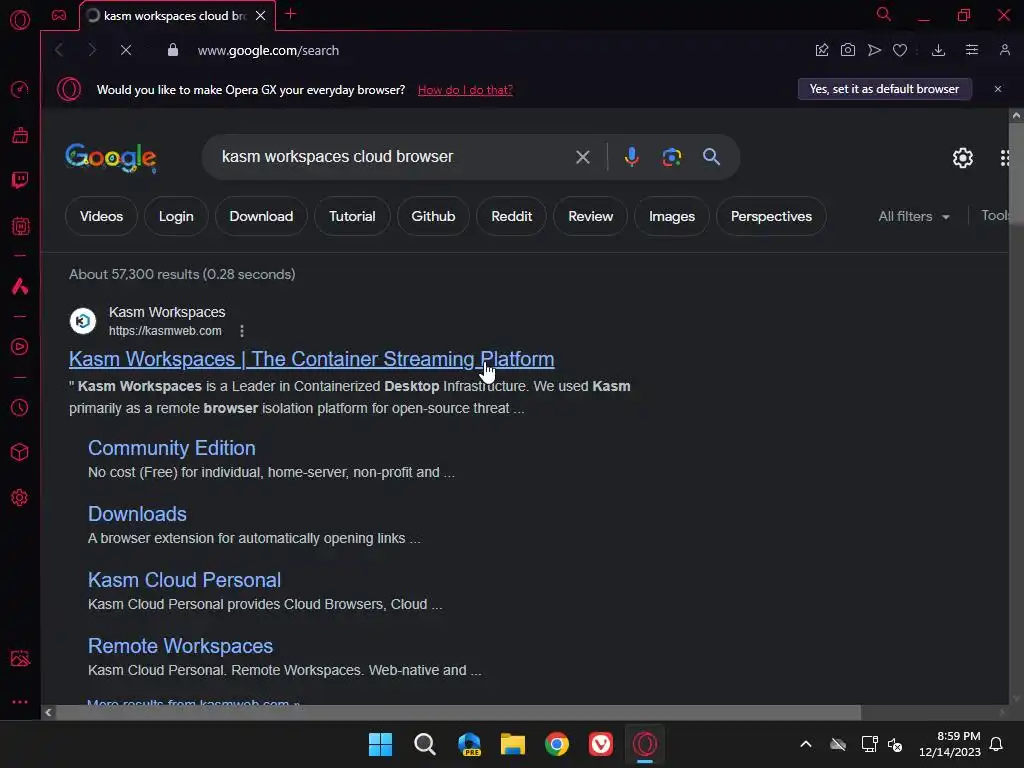This screenshot has width=1024, height=768.
Task: Click the pinboard pin icon in address bar
Action: pos(822,50)
